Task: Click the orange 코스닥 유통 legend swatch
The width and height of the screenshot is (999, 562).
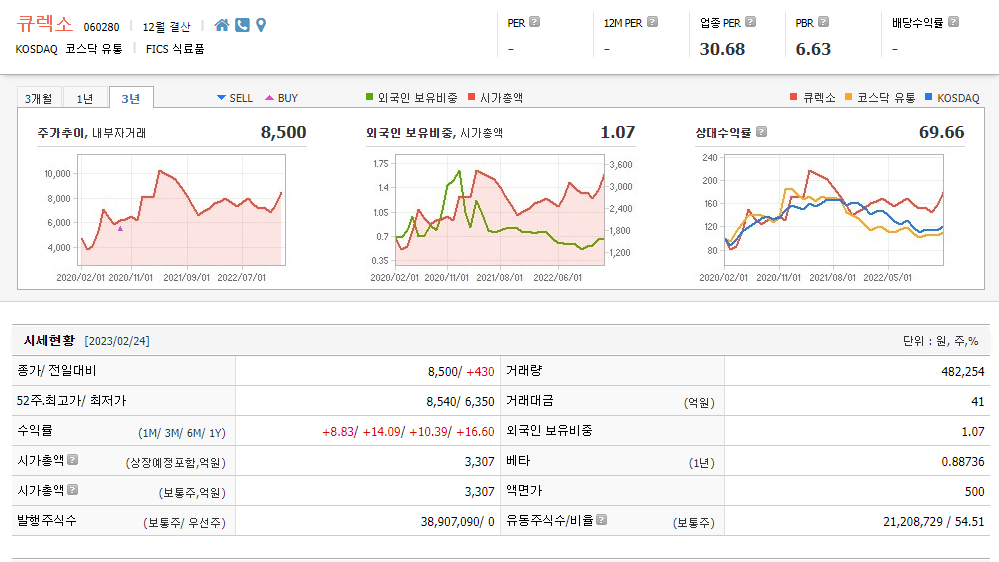Action: [848, 97]
